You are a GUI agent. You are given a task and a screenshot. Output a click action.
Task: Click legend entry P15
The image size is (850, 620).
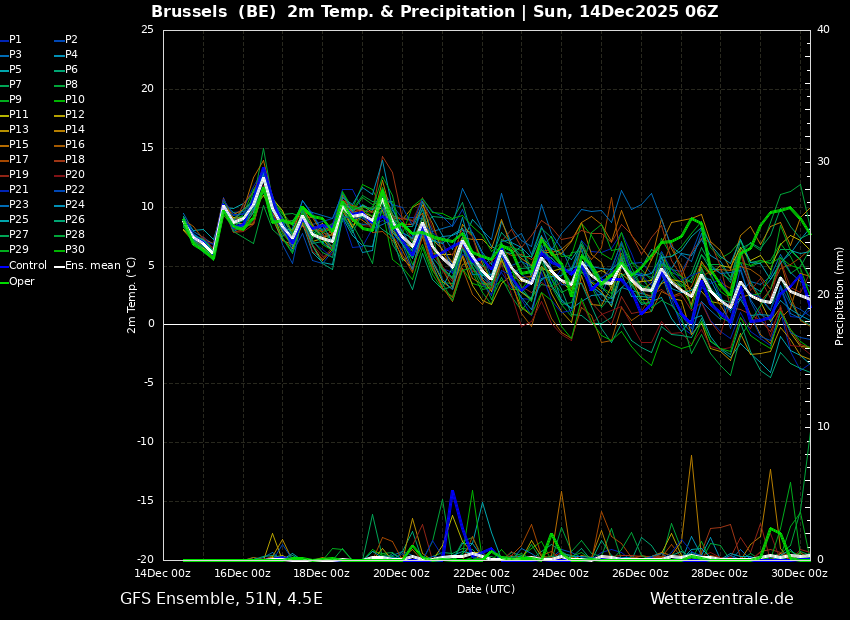coord(18,145)
